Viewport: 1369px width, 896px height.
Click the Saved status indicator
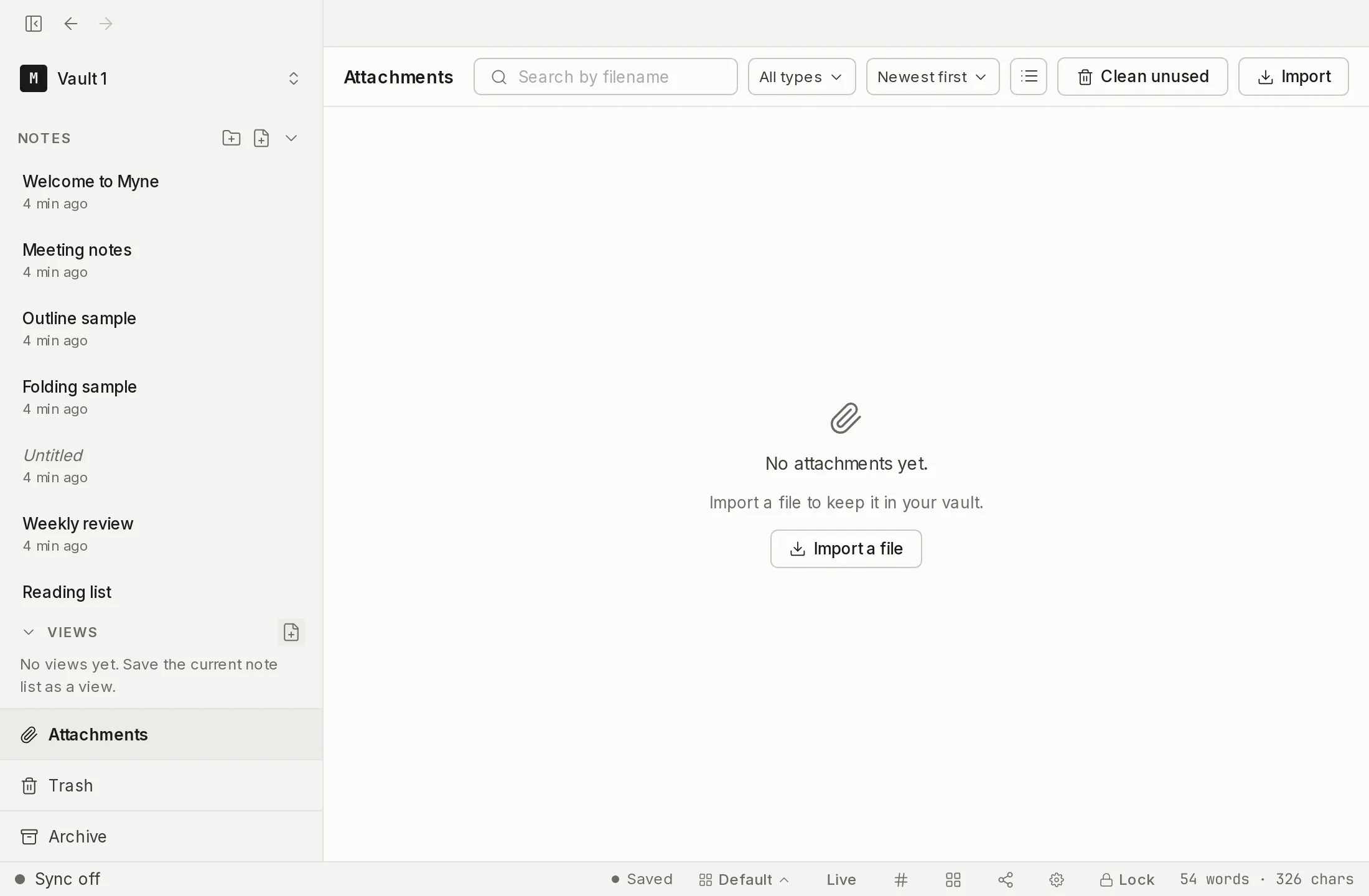coord(642,880)
